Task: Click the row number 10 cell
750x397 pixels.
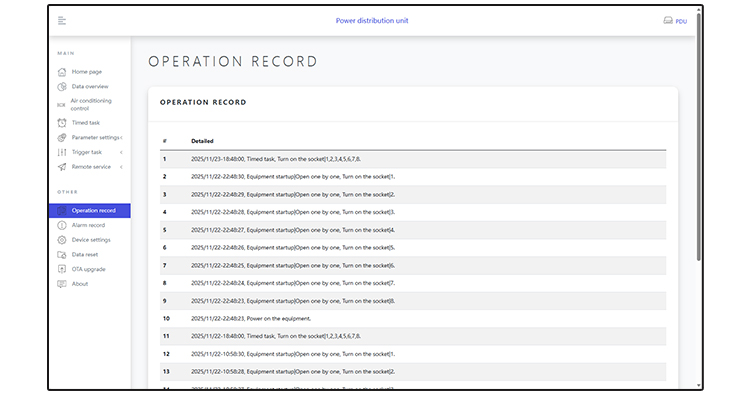Action: point(166,319)
